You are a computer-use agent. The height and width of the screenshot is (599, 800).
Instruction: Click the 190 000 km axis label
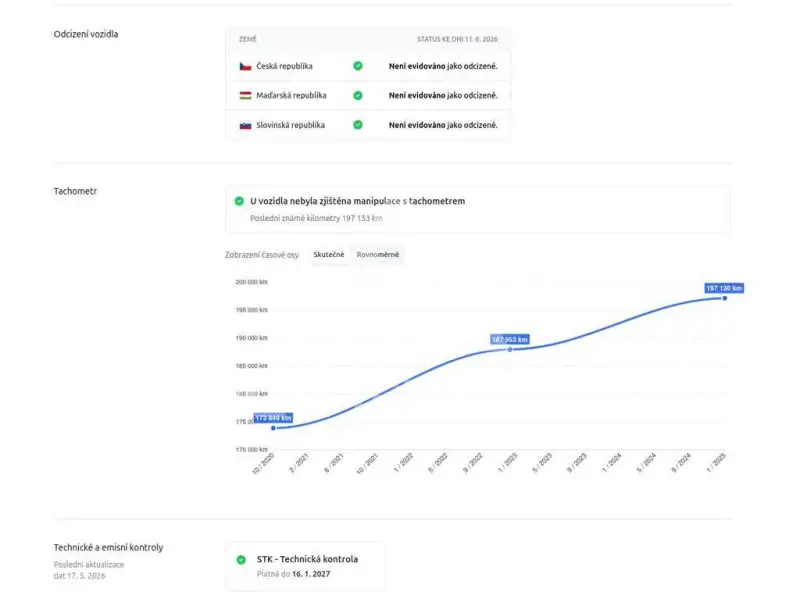[x=252, y=338]
